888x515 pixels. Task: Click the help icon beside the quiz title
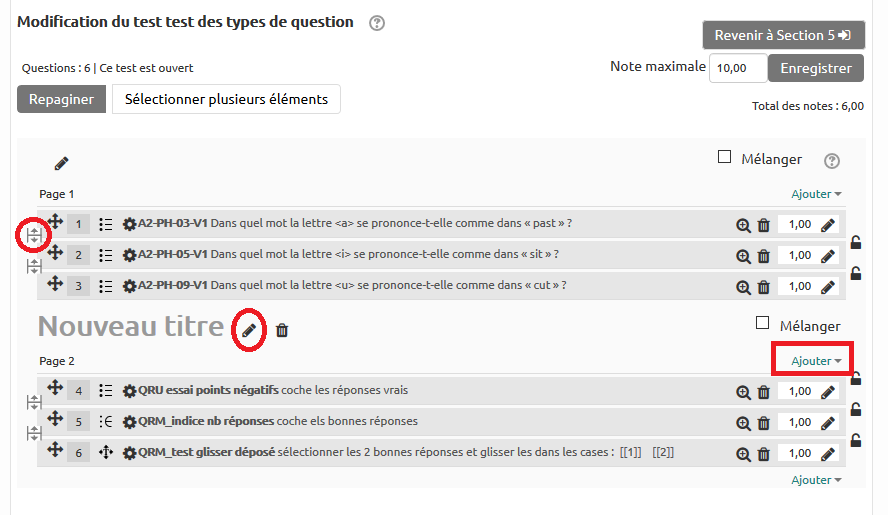377,23
